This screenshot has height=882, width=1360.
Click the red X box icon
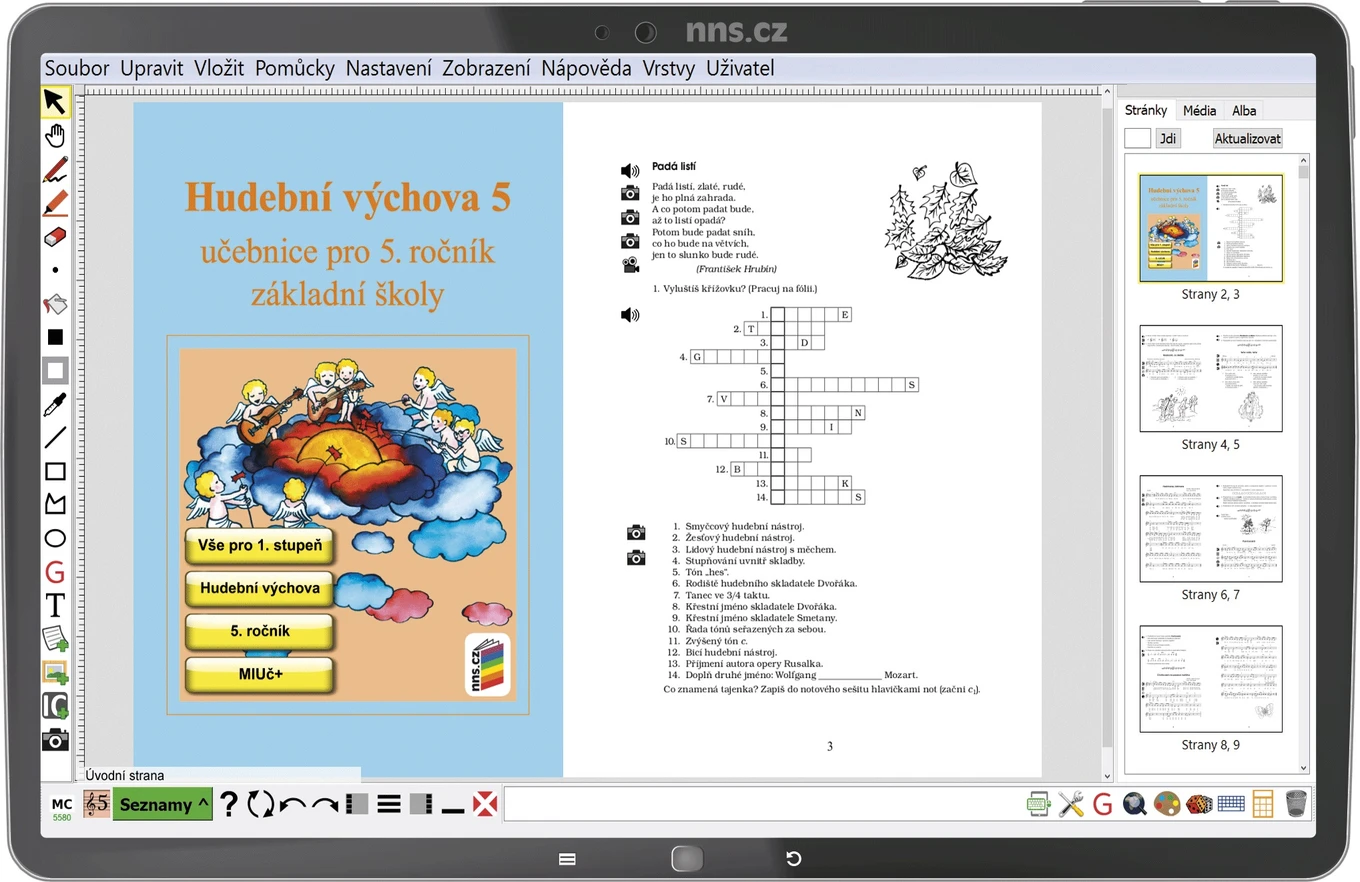[x=485, y=804]
